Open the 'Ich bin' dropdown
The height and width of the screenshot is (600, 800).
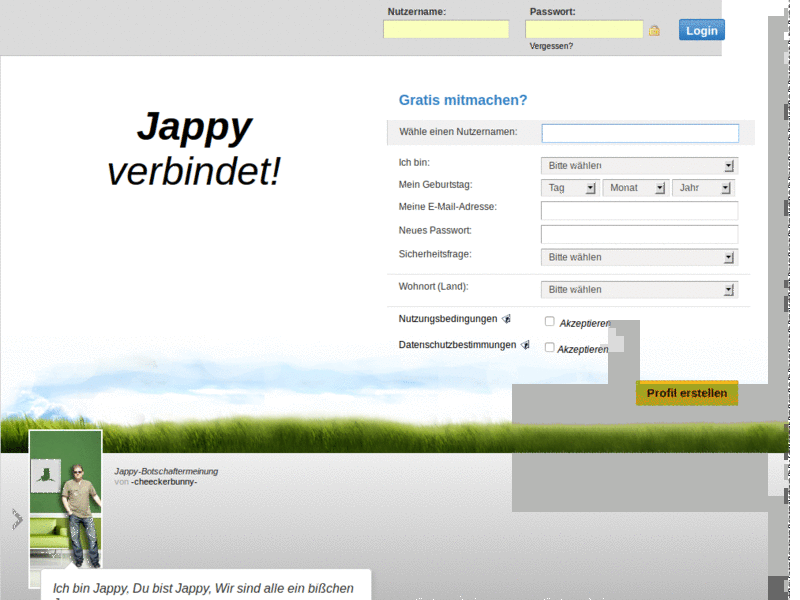coord(639,166)
